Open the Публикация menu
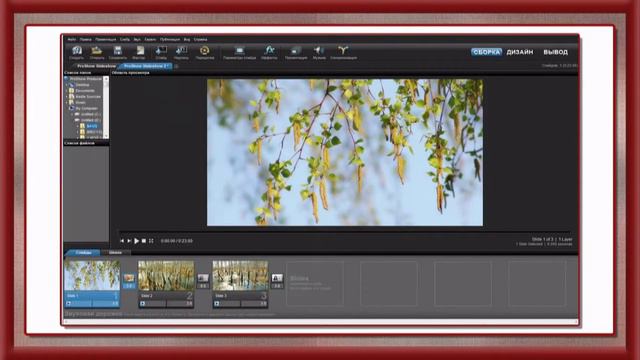This screenshot has height=360, width=640. point(170,40)
